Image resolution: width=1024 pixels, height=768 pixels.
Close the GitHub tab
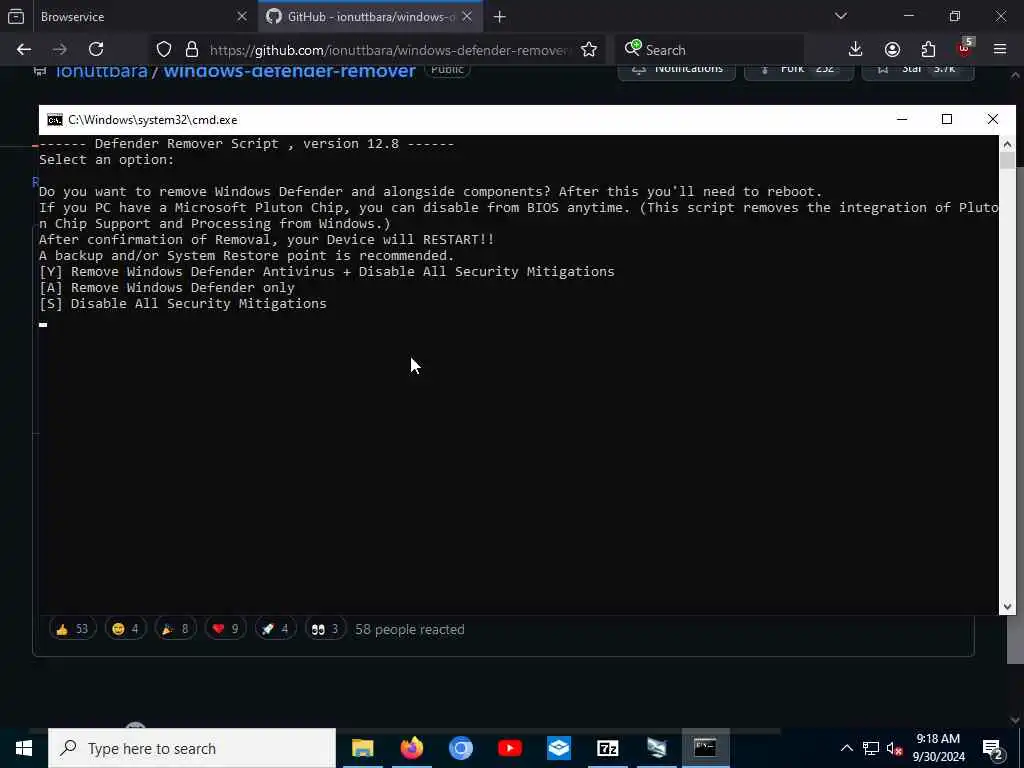pos(467,16)
